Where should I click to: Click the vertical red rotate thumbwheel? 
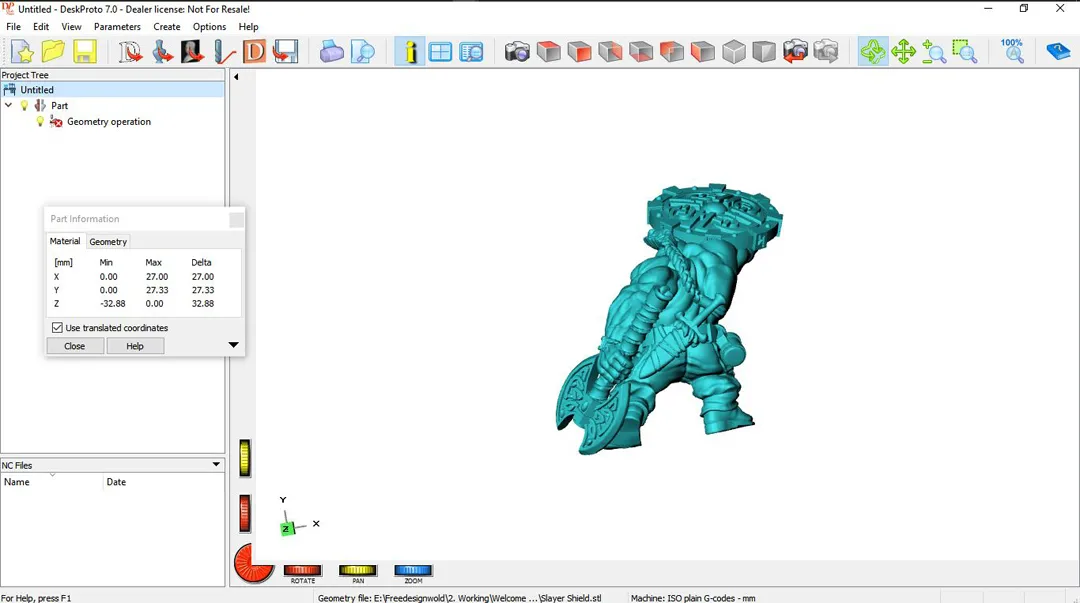pyautogui.click(x=245, y=513)
